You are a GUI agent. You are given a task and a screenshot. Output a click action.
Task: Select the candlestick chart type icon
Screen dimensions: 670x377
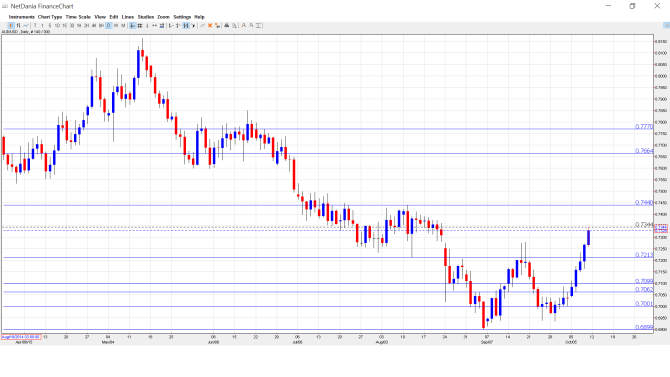(x=11, y=26)
